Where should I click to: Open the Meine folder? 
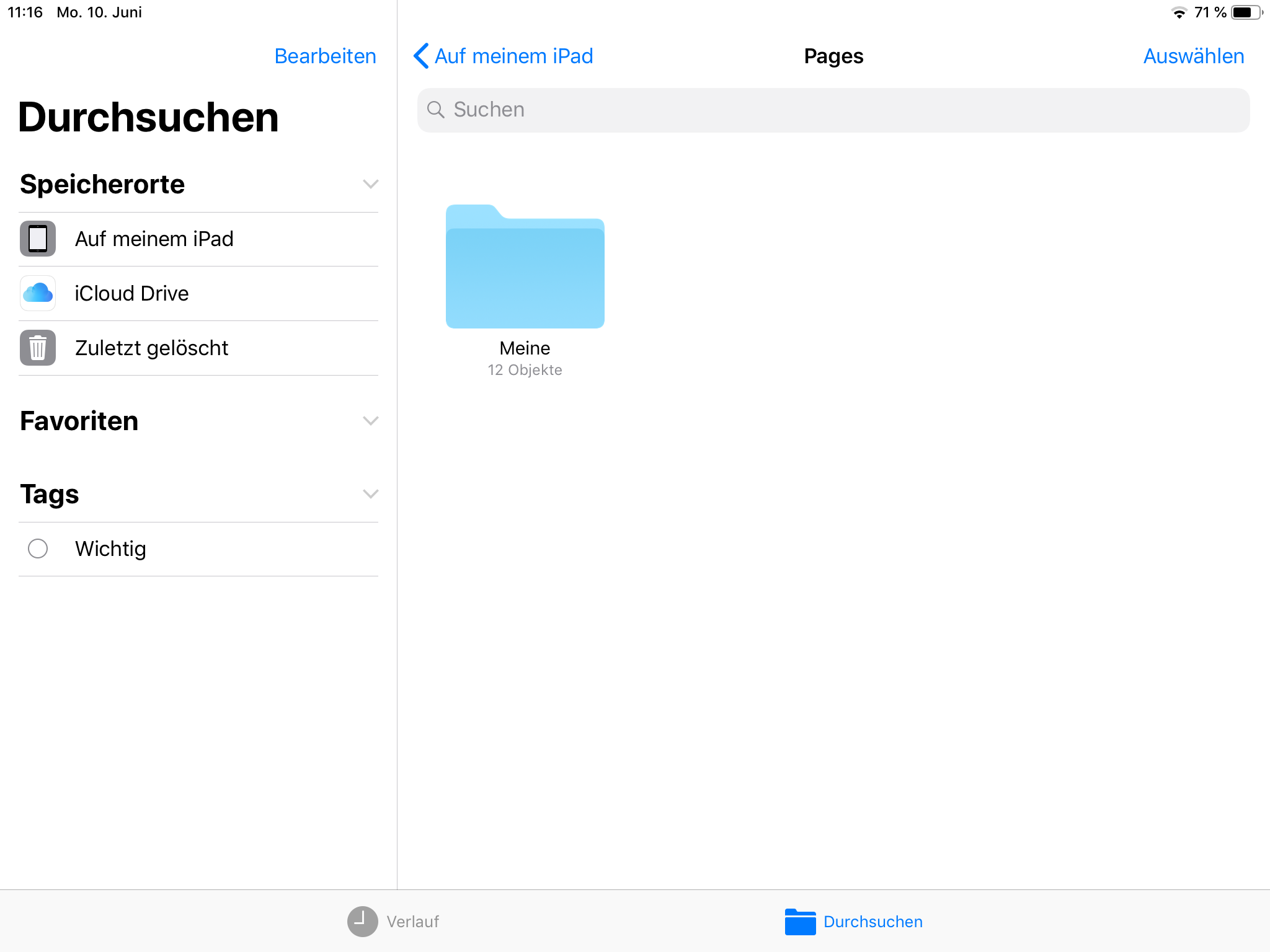click(525, 268)
